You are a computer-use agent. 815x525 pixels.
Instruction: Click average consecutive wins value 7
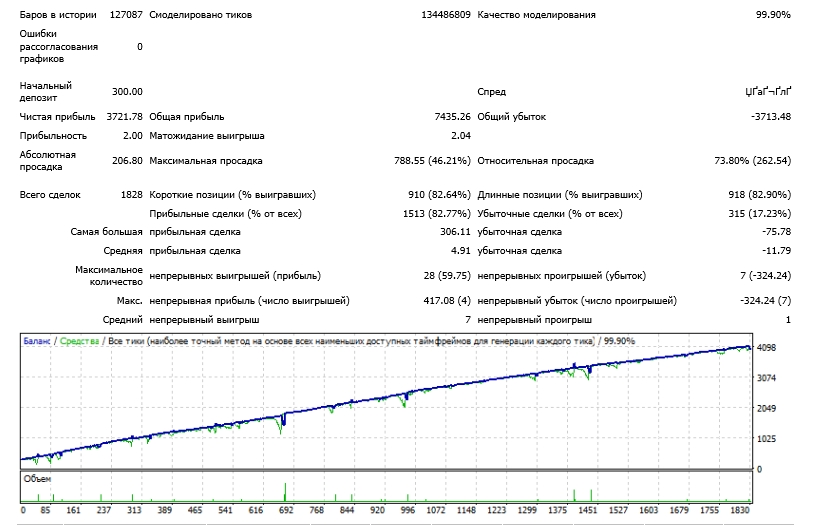[x=468, y=320]
